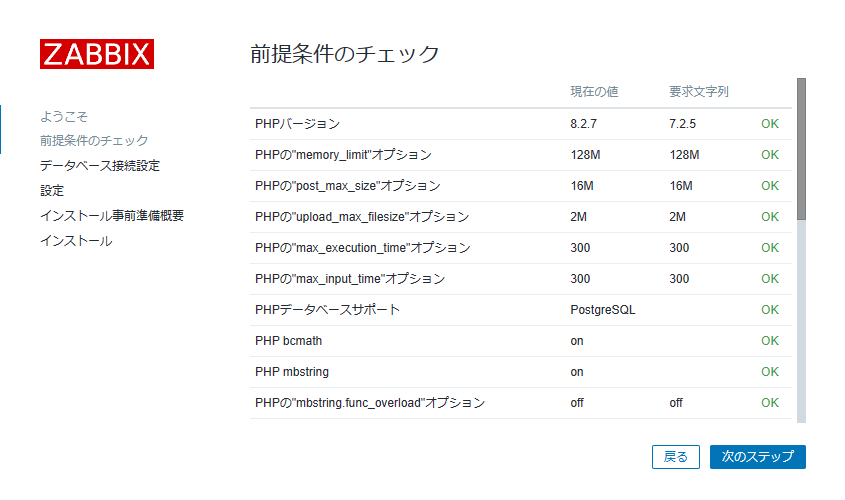Select 前提条件のチェック in sidebar
The width and height of the screenshot is (845, 500).
(x=94, y=141)
